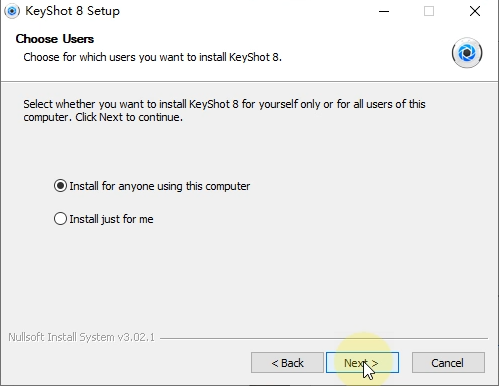Minimize the KeyShot 8 Setup window

coord(384,11)
